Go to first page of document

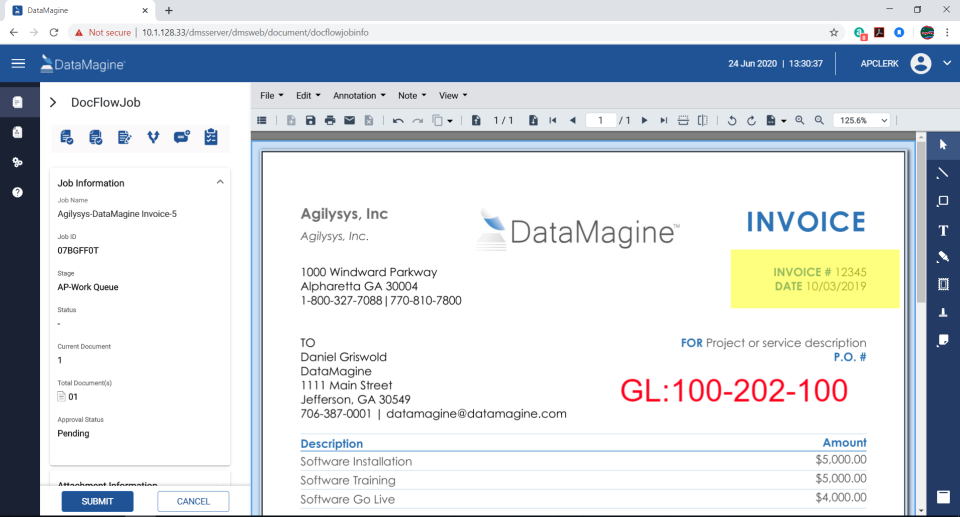coord(553,121)
